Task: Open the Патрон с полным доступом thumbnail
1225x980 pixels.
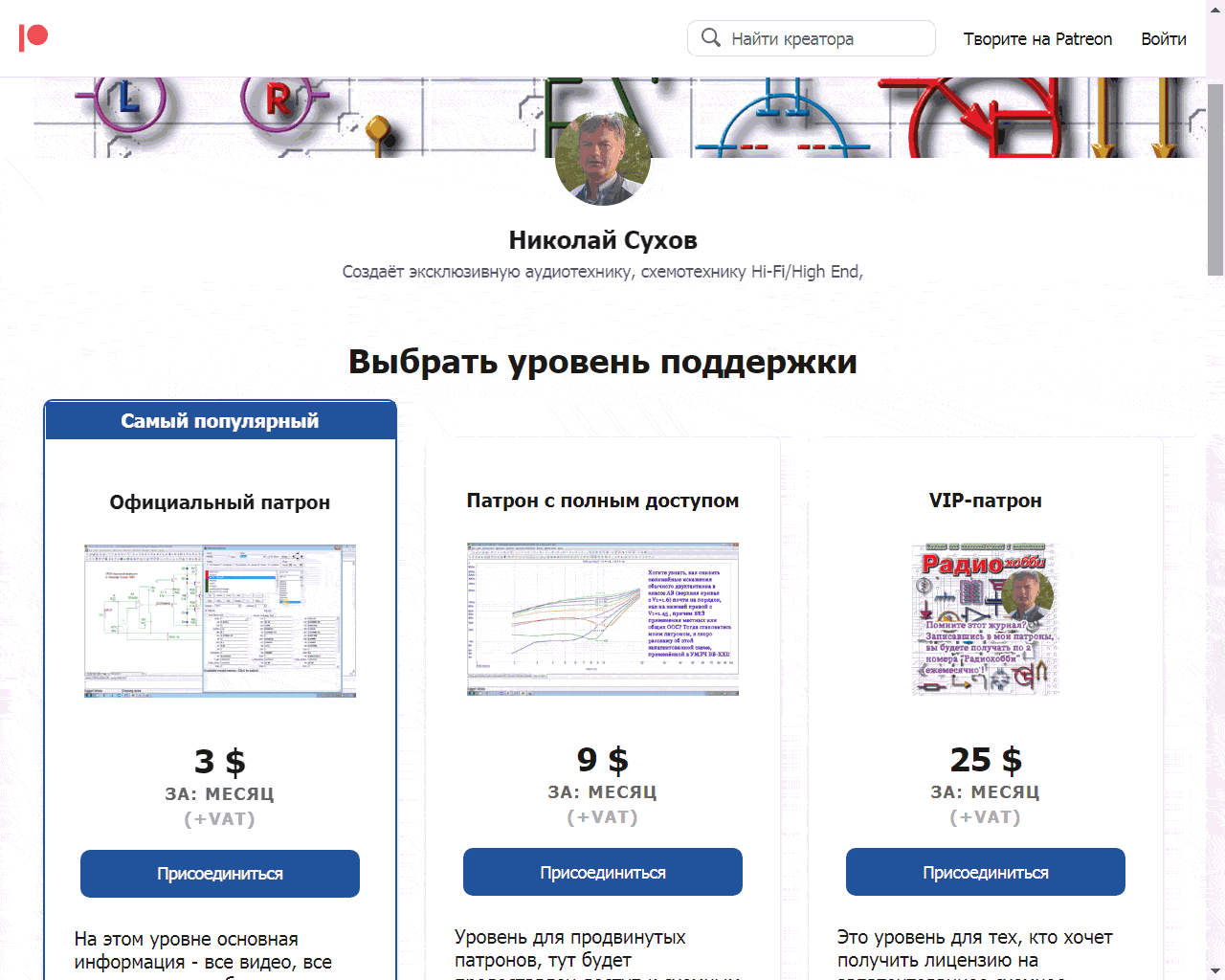Action: coord(603,618)
